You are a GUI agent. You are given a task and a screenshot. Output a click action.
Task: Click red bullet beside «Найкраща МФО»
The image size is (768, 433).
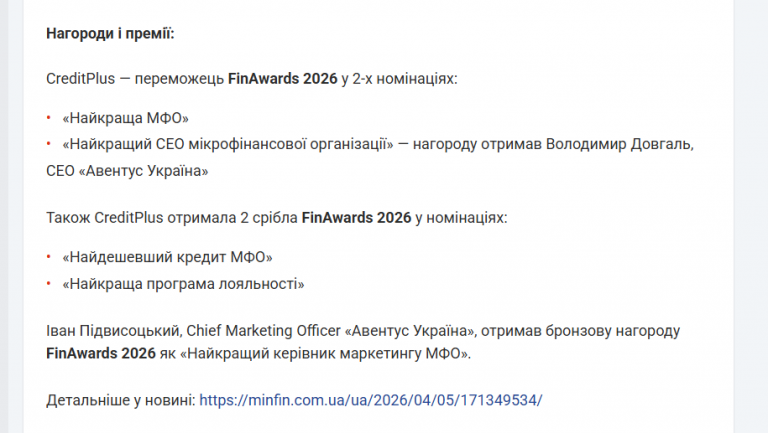click(x=50, y=118)
